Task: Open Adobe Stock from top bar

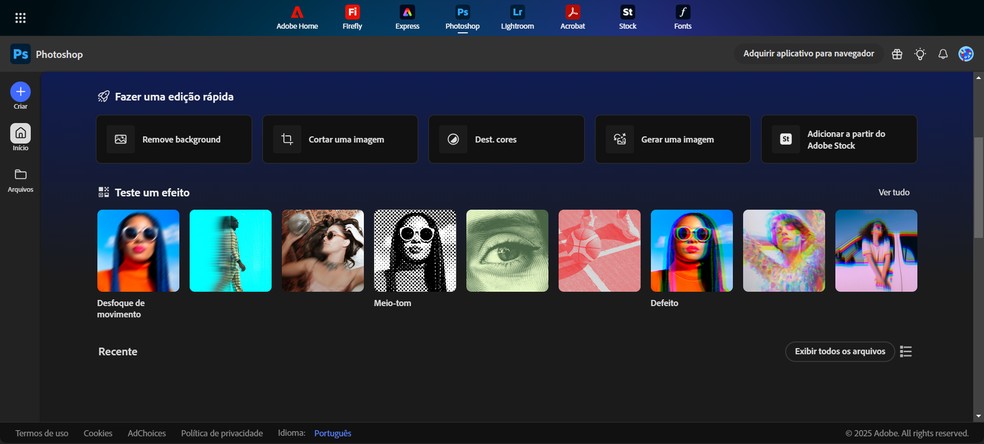Action: tap(627, 17)
